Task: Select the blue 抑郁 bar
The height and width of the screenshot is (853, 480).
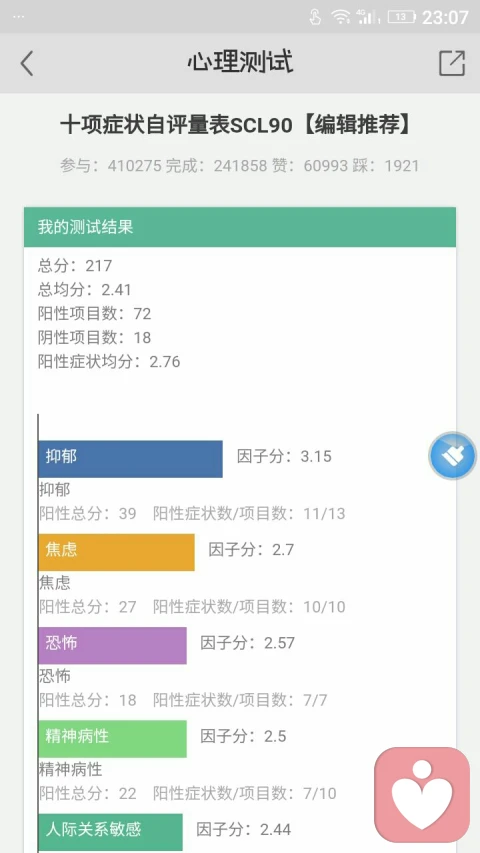Action: pyautogui.click(x=131, y=459)
